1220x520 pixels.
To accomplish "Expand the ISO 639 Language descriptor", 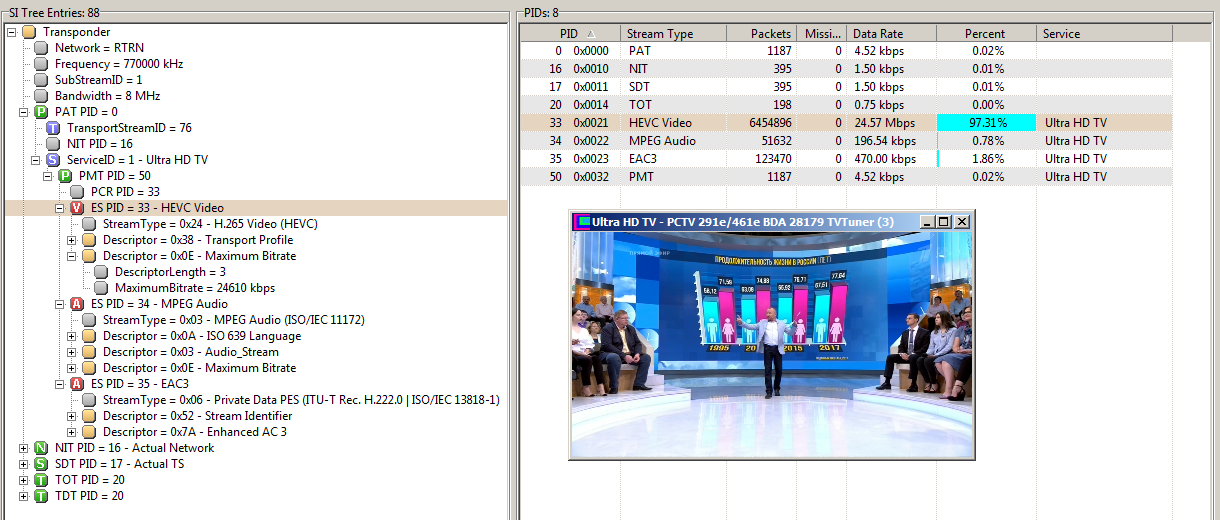I will pos(72,336).
